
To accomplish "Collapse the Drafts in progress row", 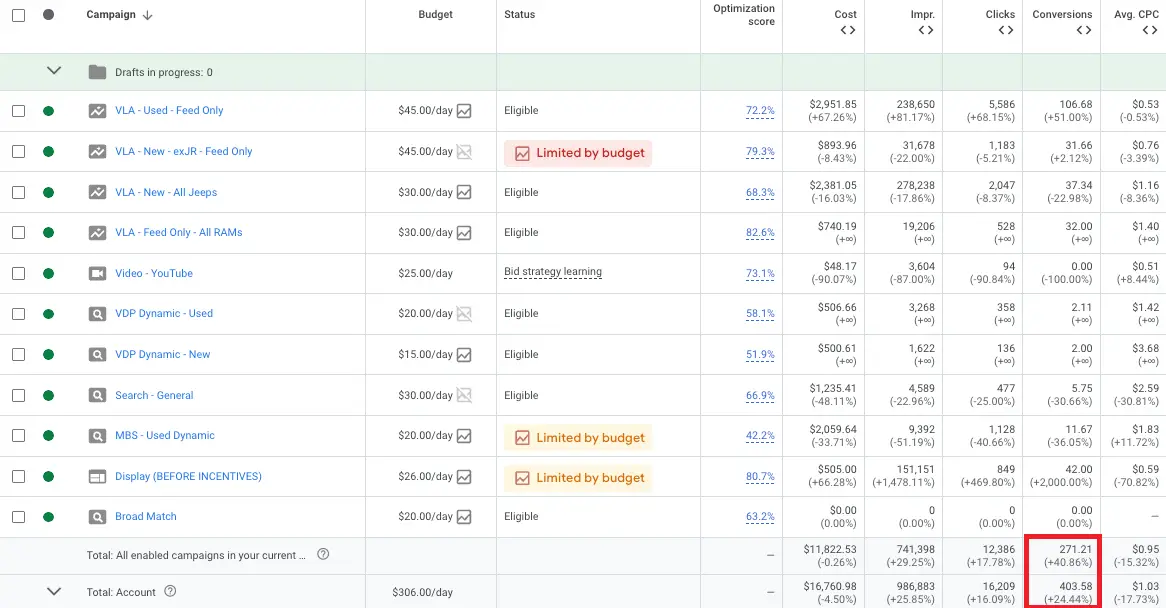I will 54,71.
